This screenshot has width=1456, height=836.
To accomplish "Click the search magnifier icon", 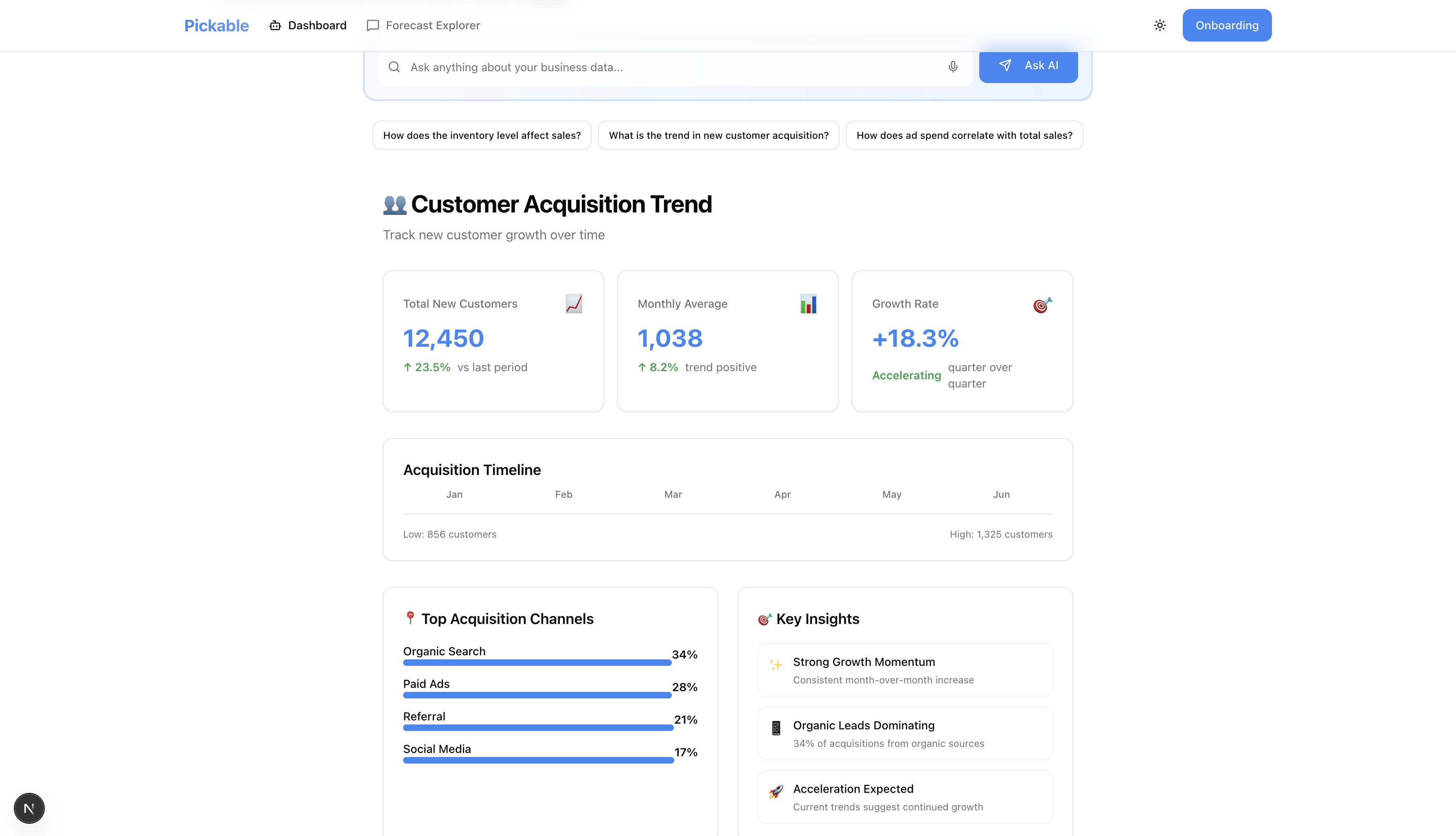I will click(x=394, y=67).
